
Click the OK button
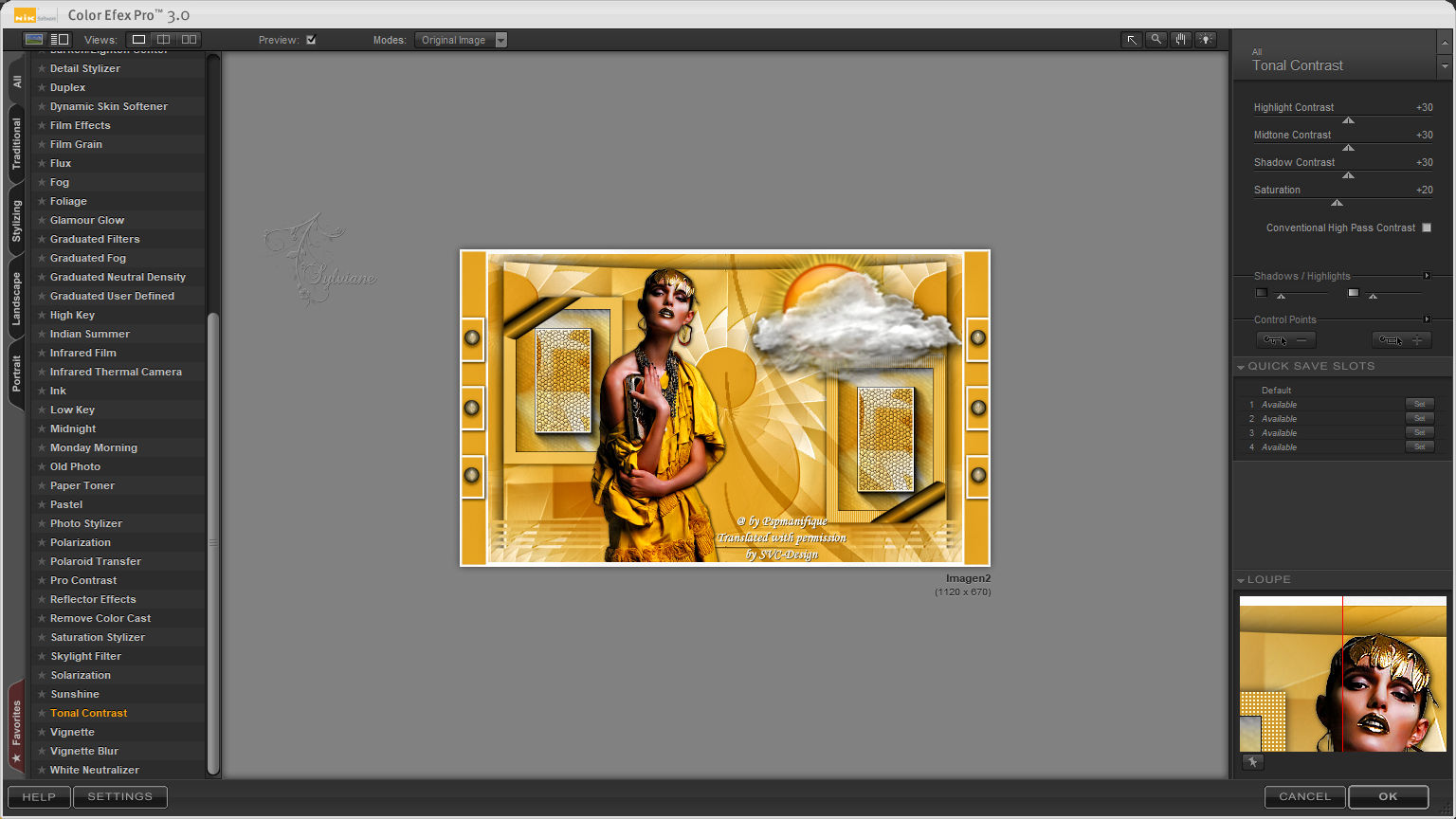tap(1388, 797)
